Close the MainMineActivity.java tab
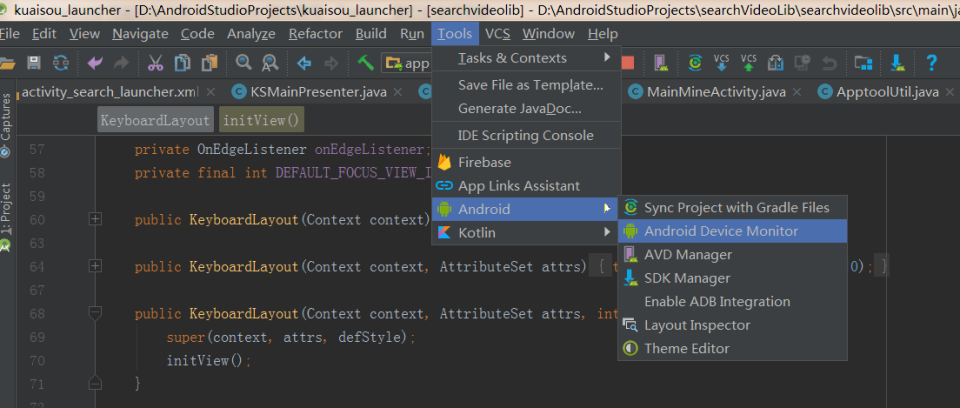960x408 pixels. click(797, 93)
